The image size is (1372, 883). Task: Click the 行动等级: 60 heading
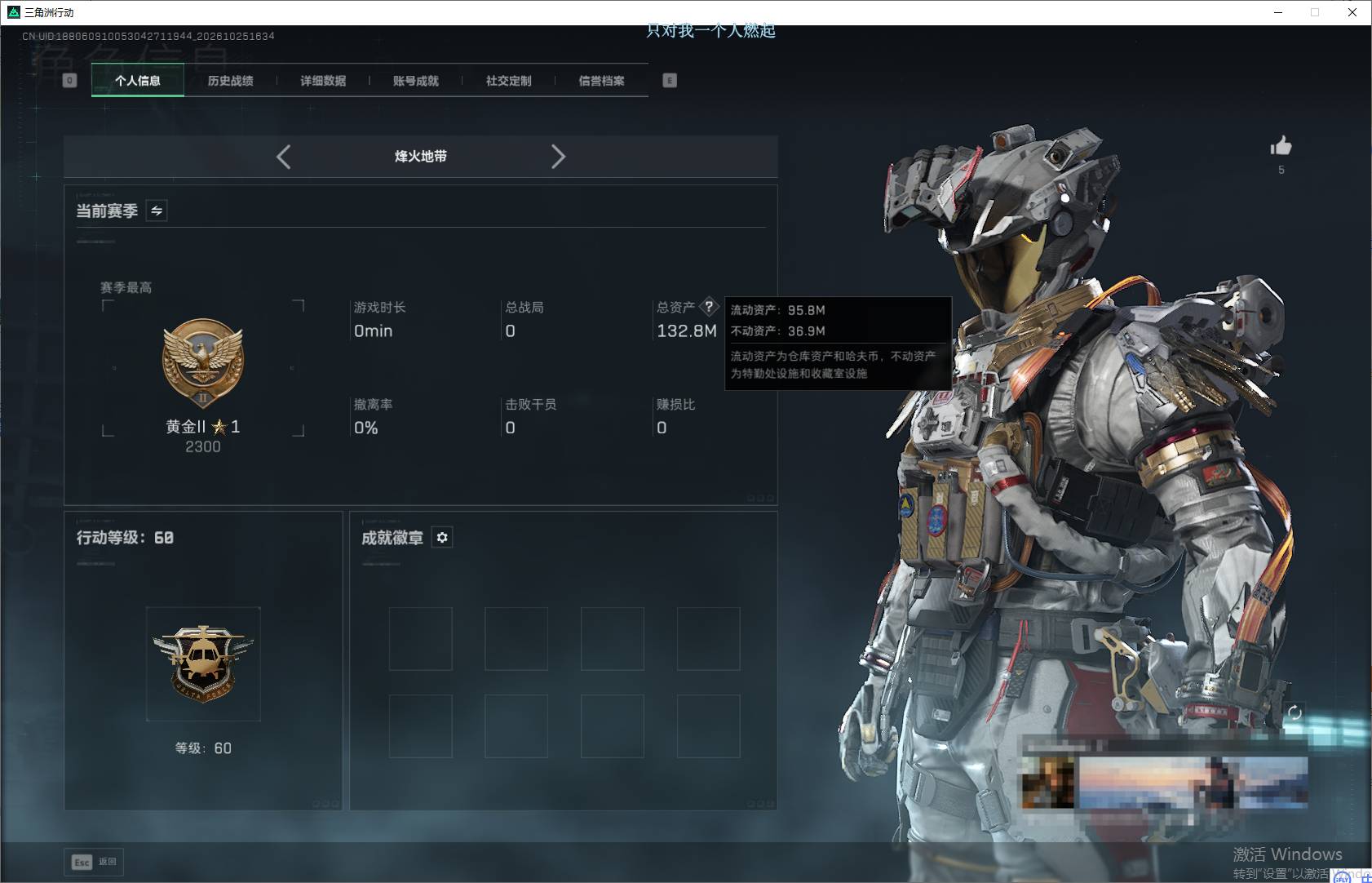125,537
